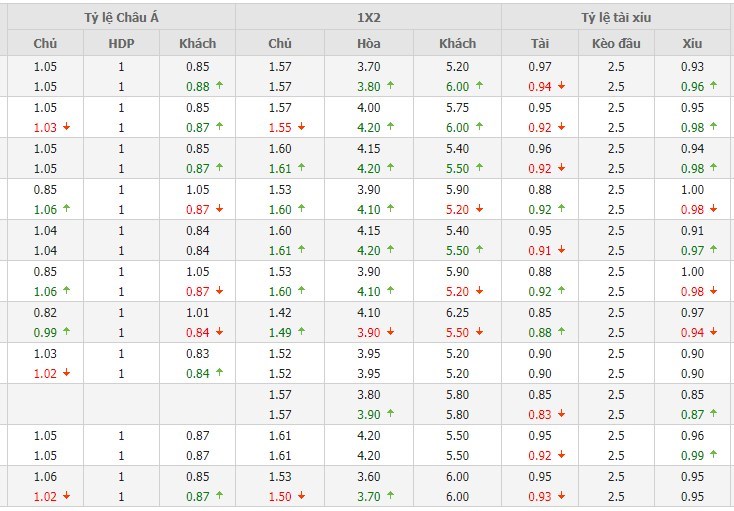Click the red down arrow beside 1.50
This screenshot has width=734, height=511.
pyautogui.click(x=301, y=496)
